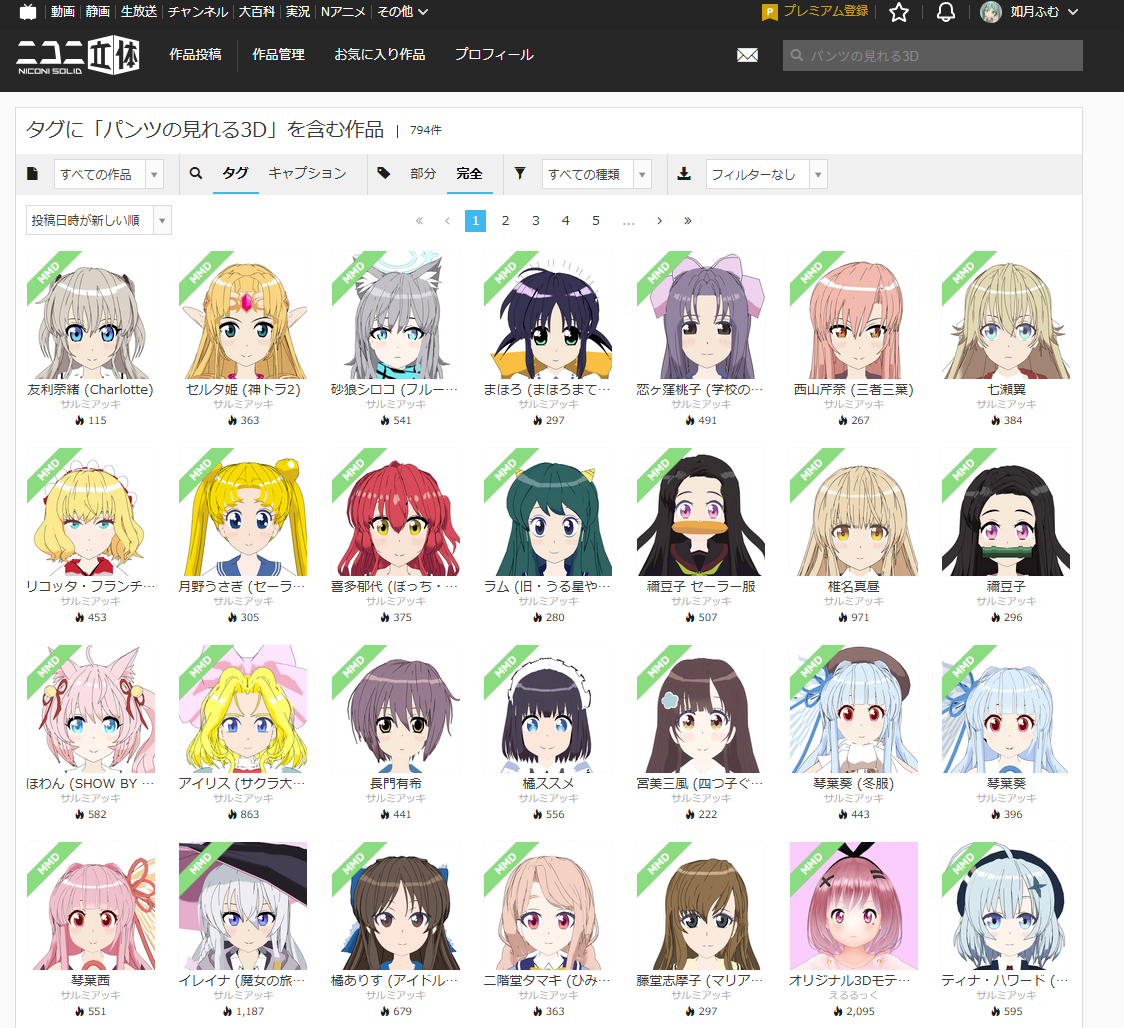Image resolution: width=1124 pixels, height=1028 pixels.
Task: Open 友利奈緒 (Charlotte) thumbnail
Action: [90, 315]
